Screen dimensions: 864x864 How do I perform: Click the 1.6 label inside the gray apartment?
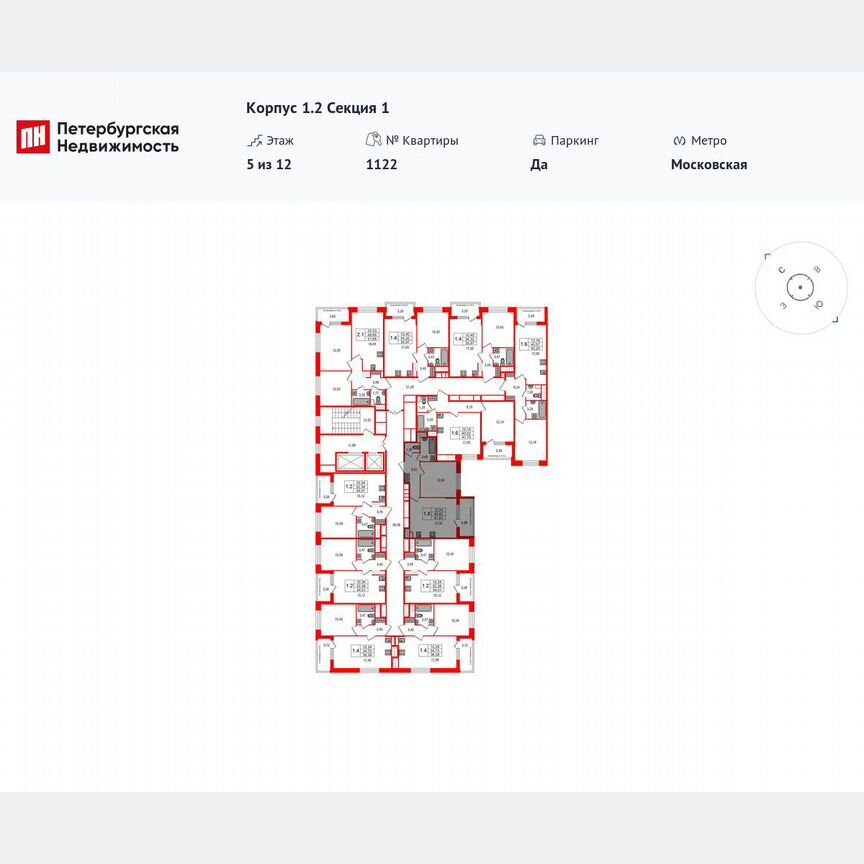coord(427,514)
